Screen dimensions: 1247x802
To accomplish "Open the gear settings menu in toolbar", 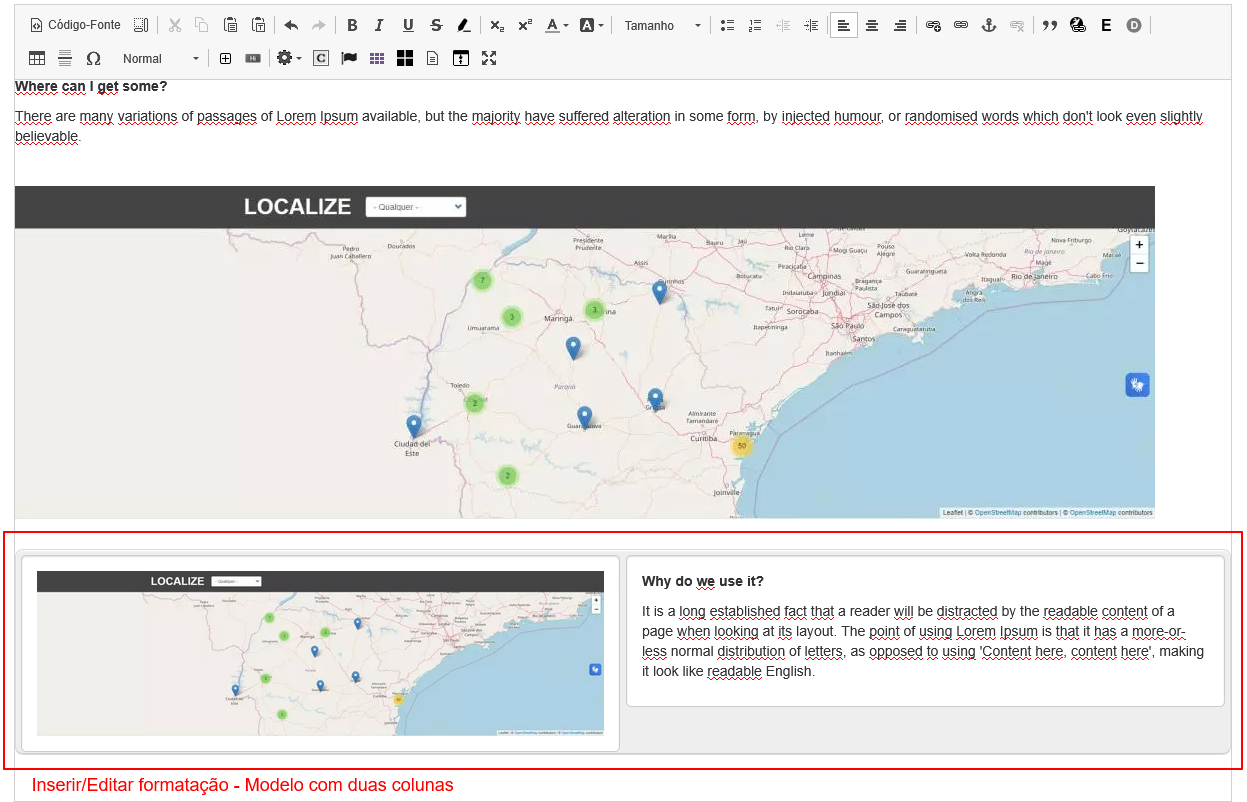I will tap(288, 59).
